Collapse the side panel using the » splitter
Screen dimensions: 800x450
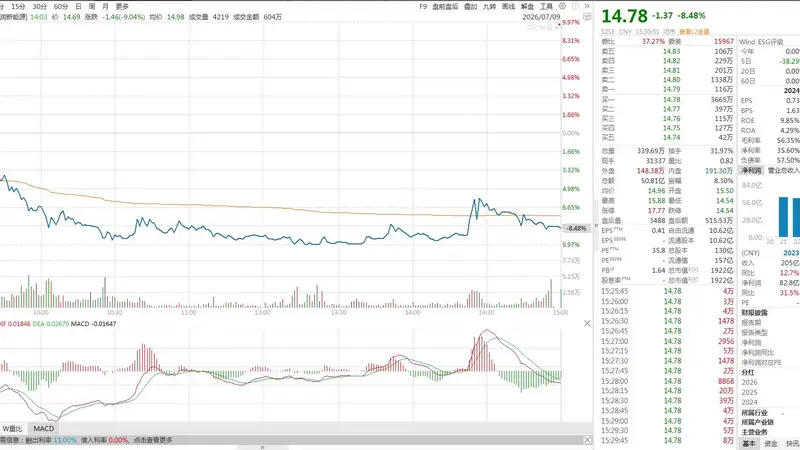pos(596,226)
